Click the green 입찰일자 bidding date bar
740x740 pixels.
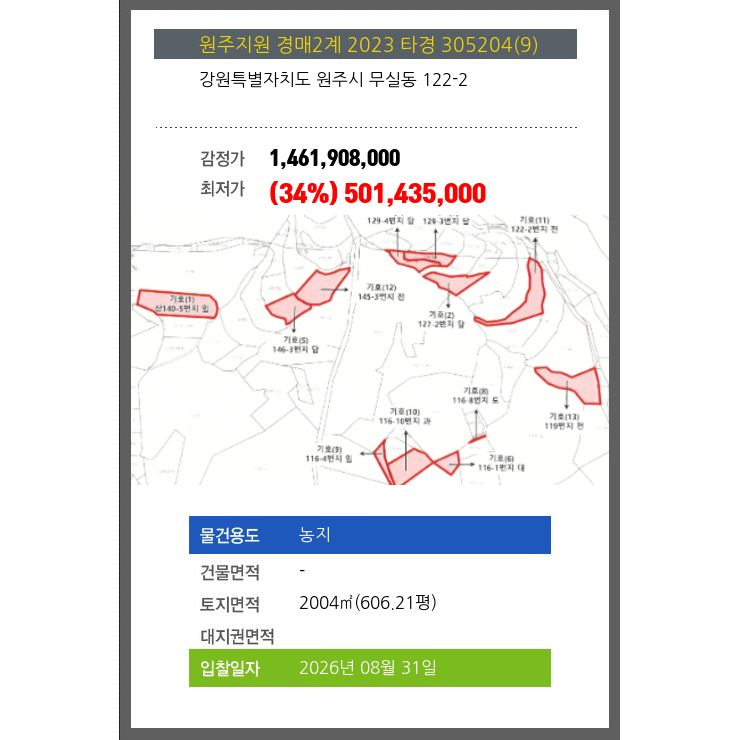coord(370,668)
